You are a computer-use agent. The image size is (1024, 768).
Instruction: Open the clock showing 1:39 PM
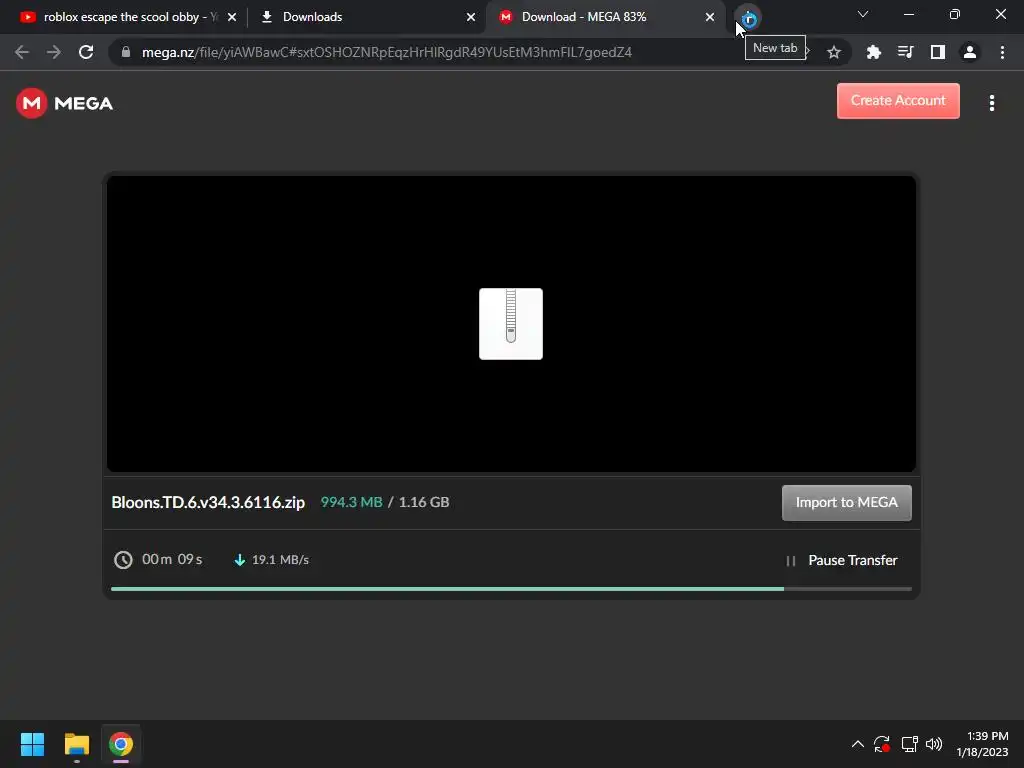click(982, 744)
